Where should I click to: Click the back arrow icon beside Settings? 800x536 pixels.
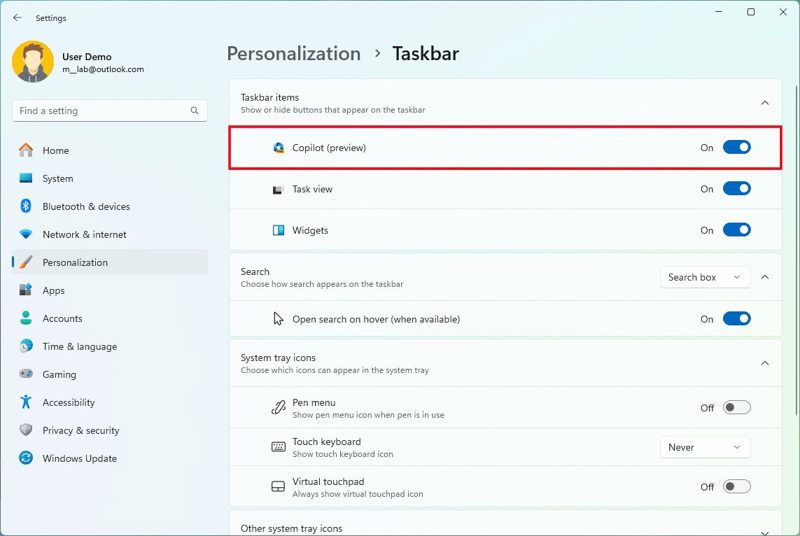coord(17,18)
